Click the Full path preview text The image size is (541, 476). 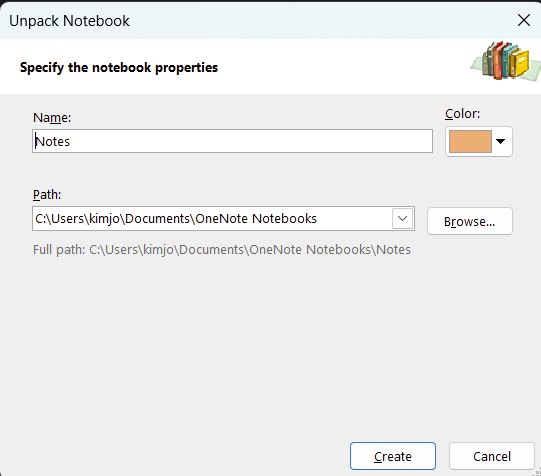click(x=222, y=249)
